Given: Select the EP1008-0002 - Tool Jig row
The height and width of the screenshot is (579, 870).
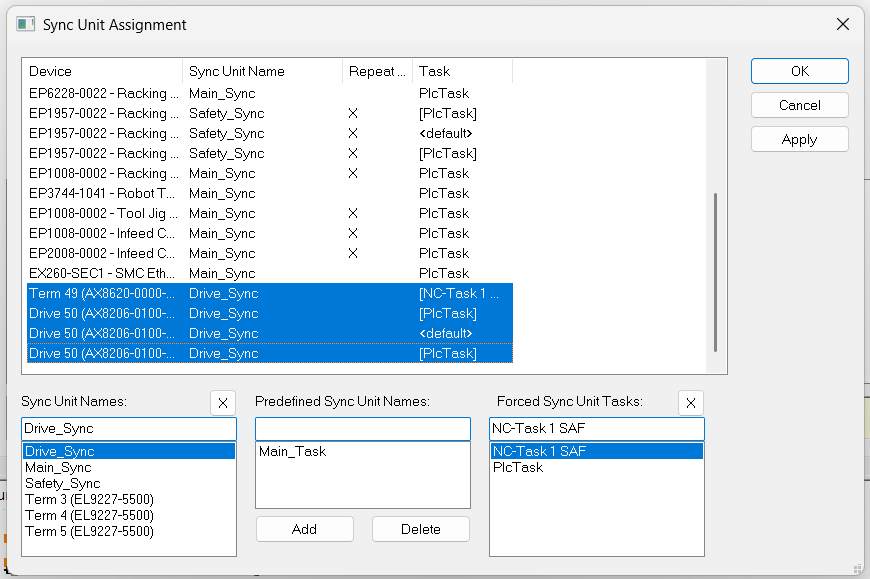Looking at the screenshot, I should 270,213.
